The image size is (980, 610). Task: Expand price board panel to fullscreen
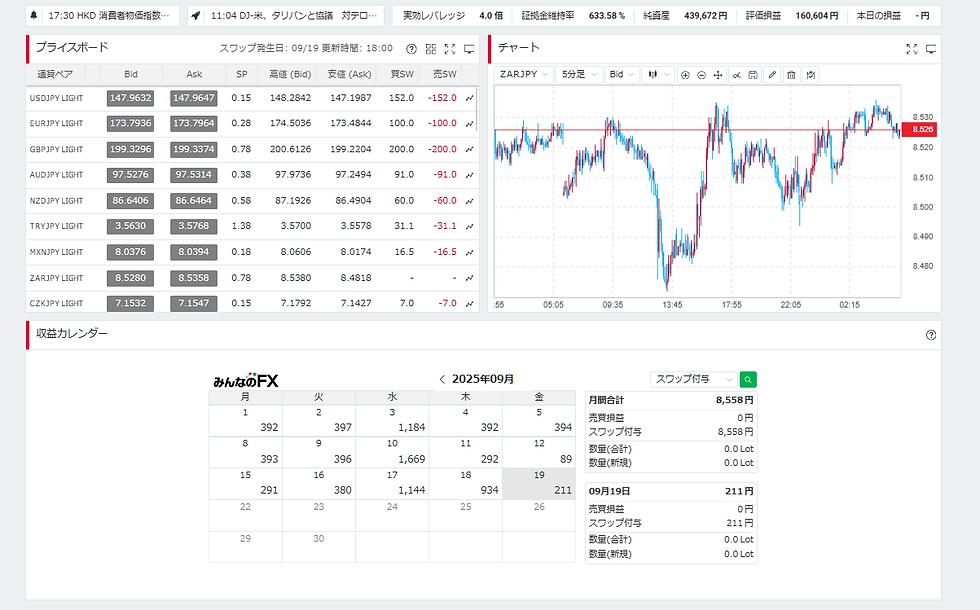click(x=450, y=49)
